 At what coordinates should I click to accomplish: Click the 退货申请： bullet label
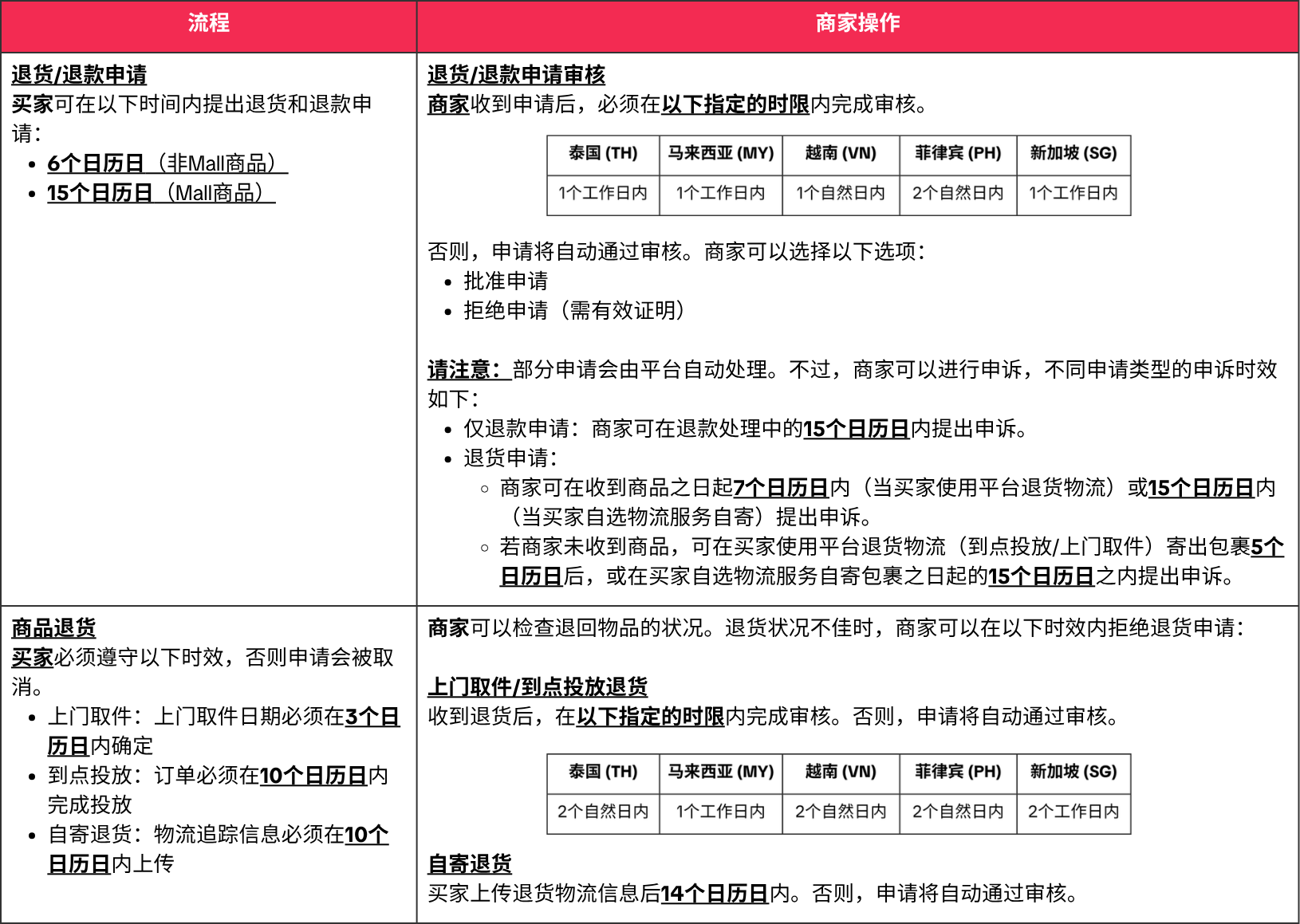point(510,458)
